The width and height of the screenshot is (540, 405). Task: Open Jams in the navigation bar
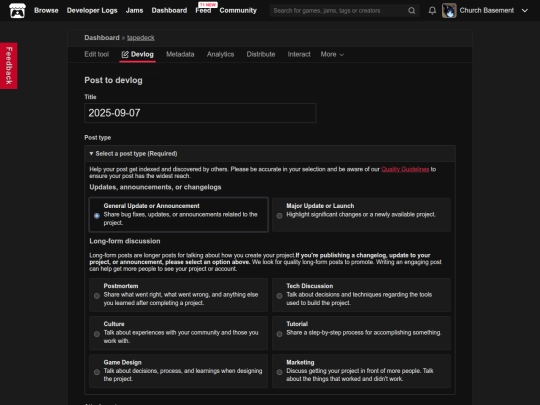point(134,11)
